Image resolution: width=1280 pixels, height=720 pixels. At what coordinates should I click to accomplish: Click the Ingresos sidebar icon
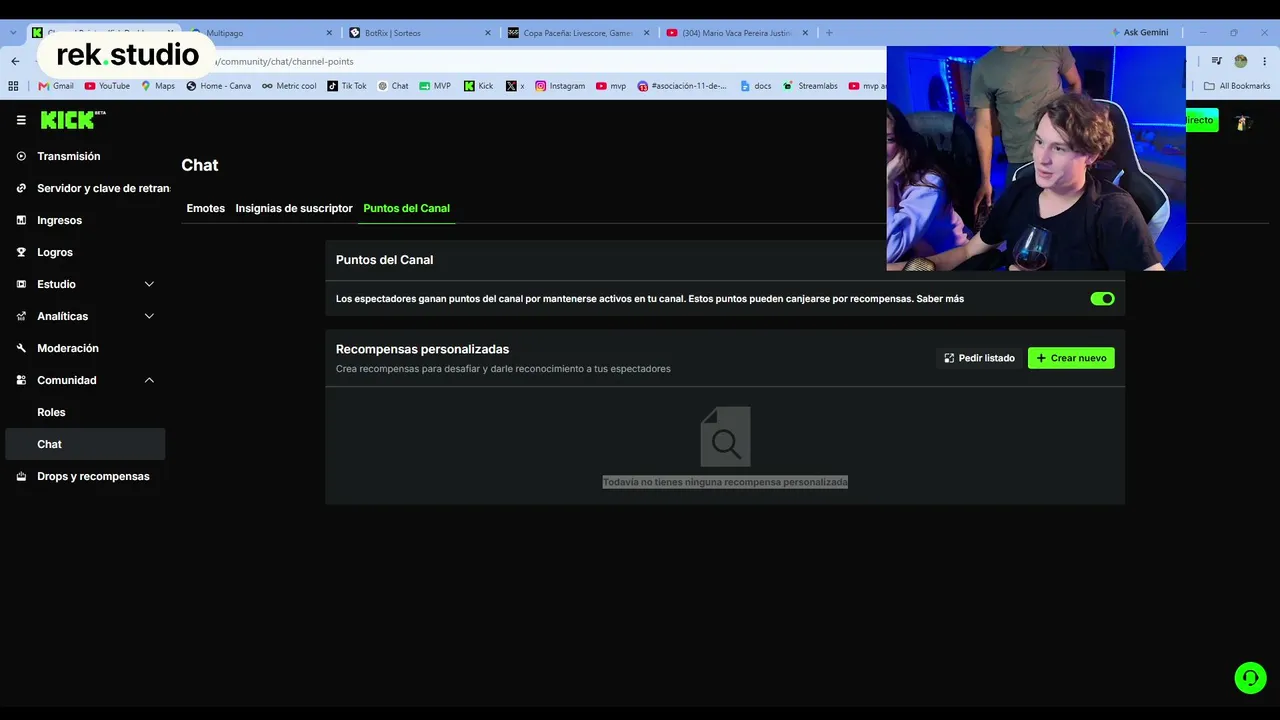pos(21,220)
